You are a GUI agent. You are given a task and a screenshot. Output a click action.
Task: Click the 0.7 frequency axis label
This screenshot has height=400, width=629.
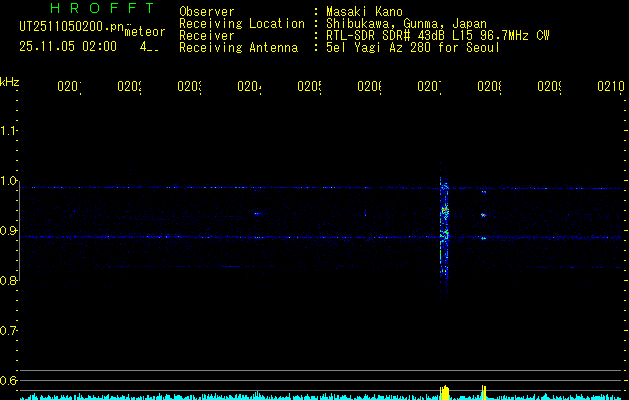coord(8,331)
